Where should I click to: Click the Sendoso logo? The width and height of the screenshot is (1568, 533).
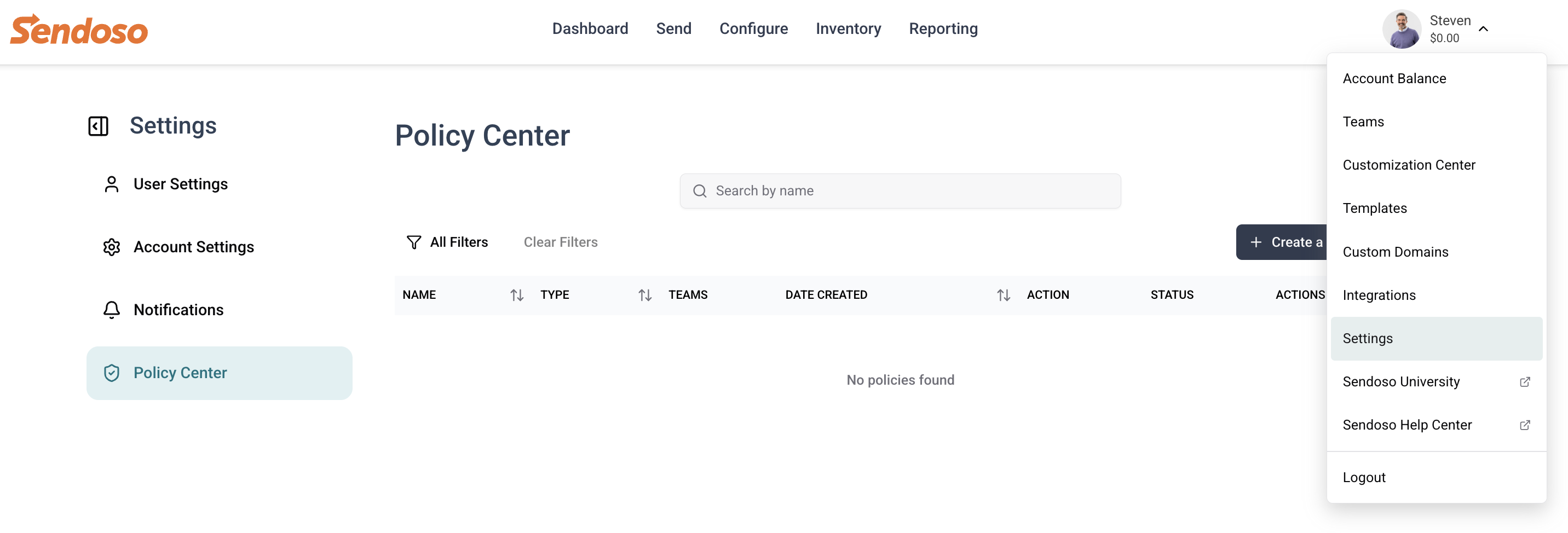click(x=78, y=28)
